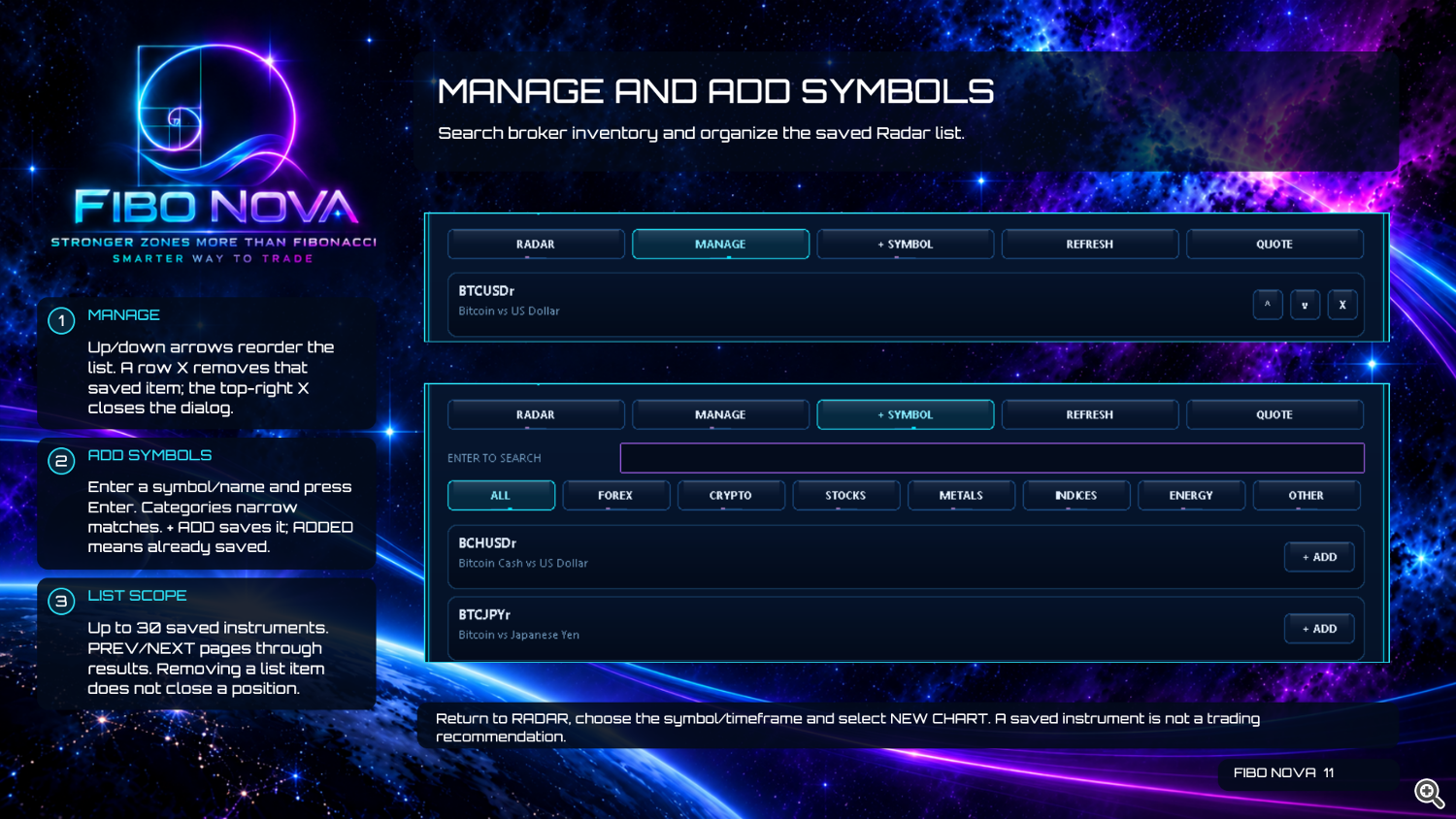Click the BCHUSDr symbol name
This screenshot has height=819, width=1456.
point(487,543)
